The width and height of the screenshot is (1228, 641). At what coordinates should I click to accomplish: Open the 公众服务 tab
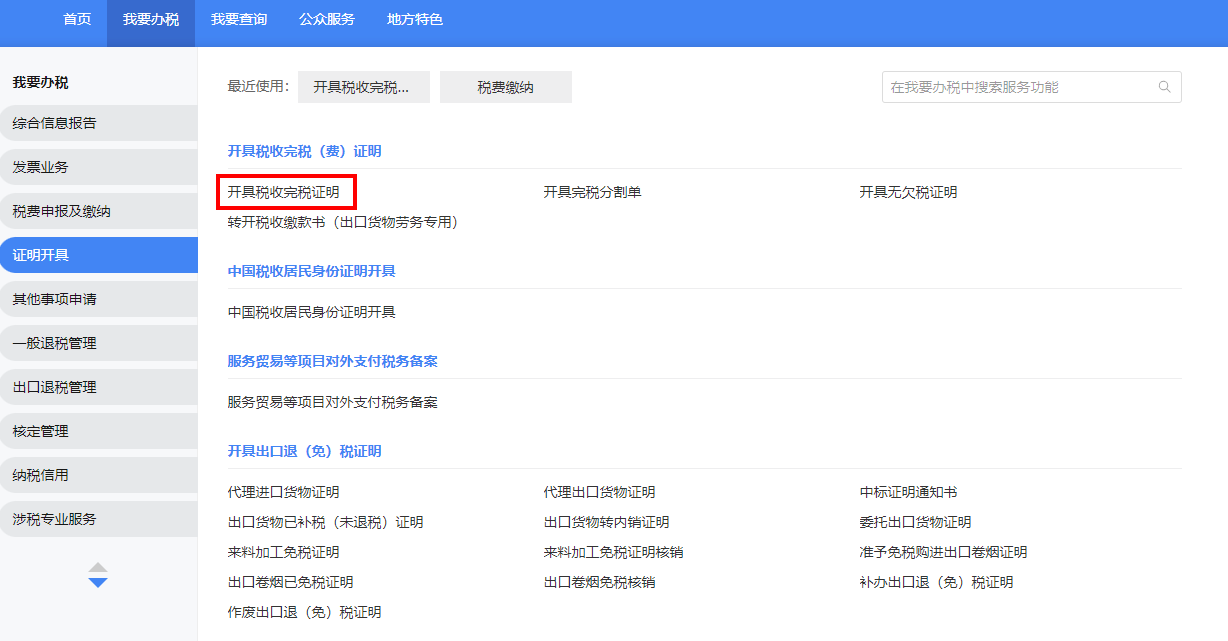tap(327, 20)
